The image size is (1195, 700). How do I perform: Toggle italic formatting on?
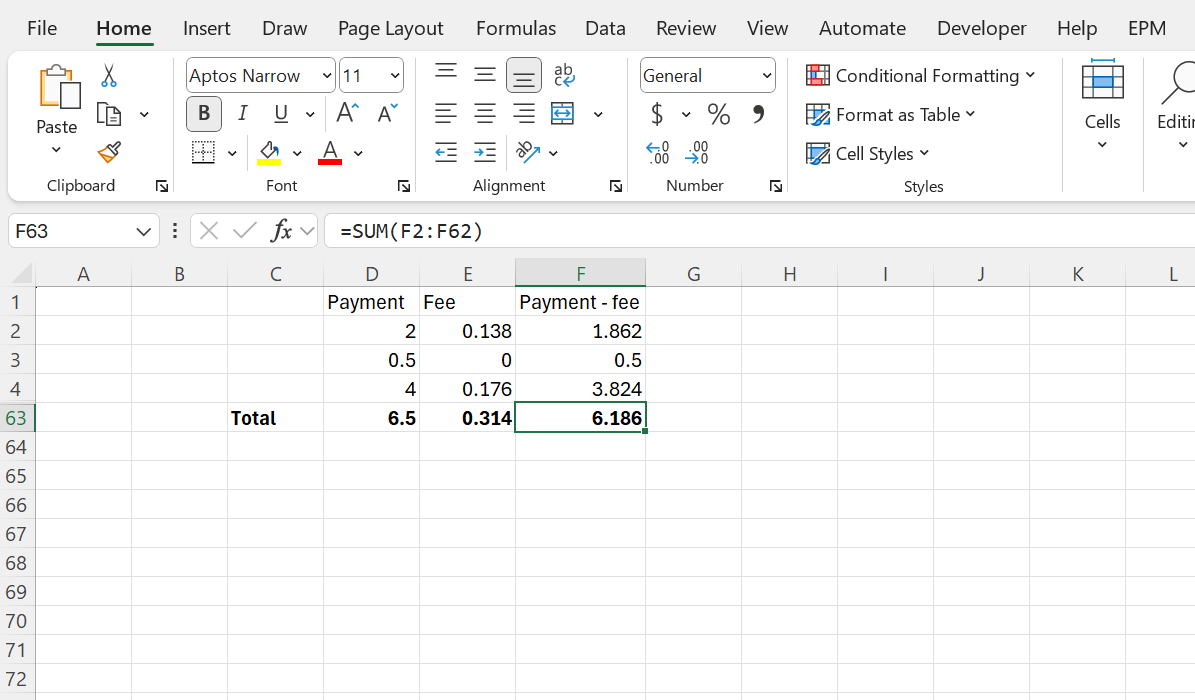coord(242,113)
